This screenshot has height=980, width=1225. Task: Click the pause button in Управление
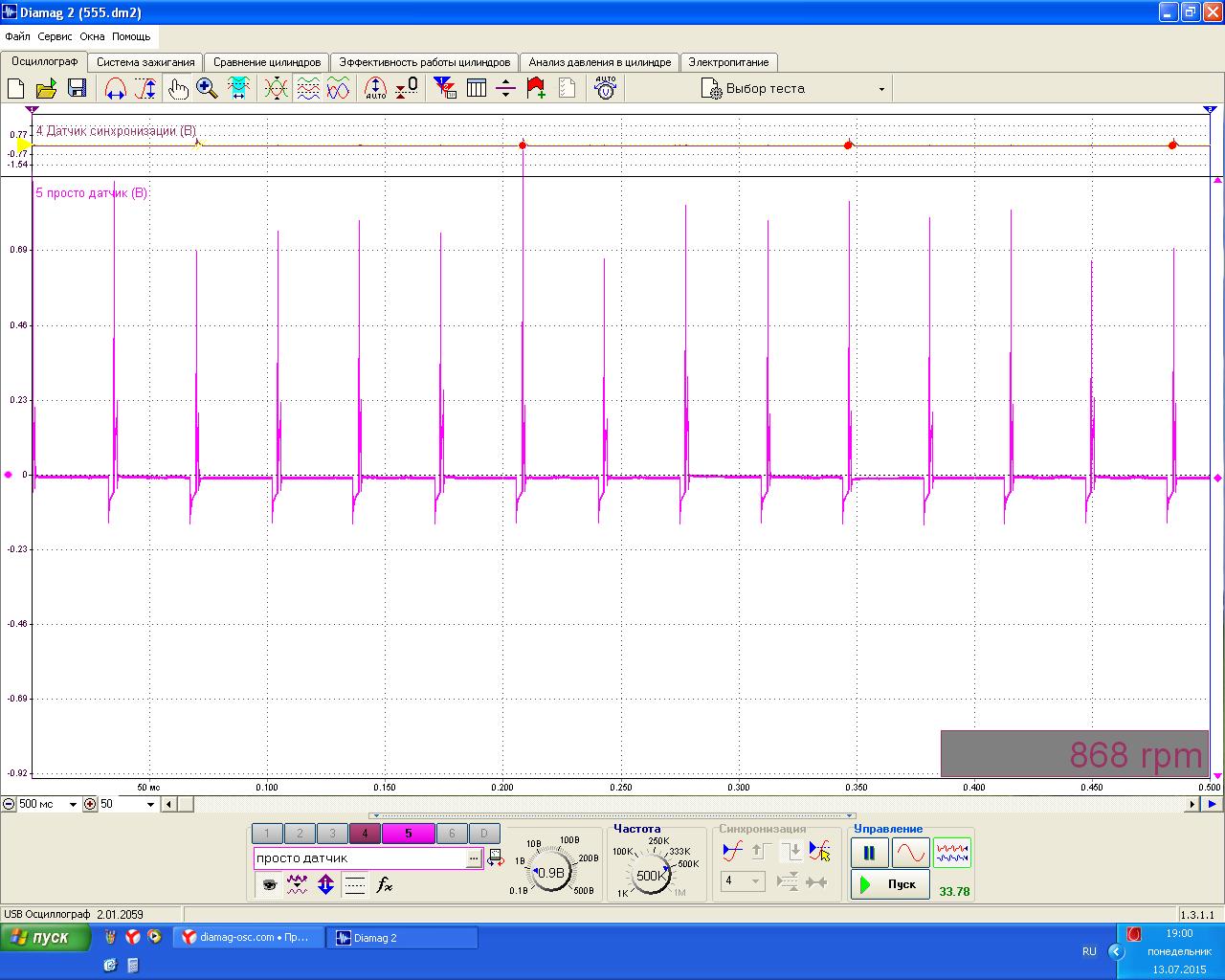coord(869,852)
